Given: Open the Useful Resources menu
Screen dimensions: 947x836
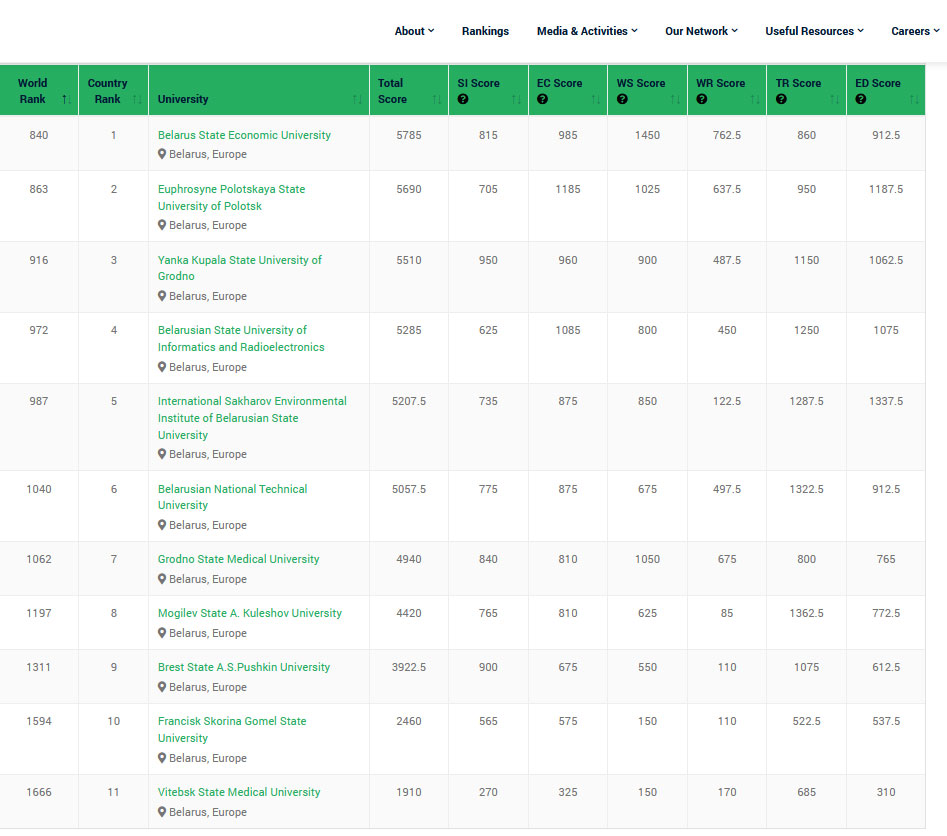Looking at the screenshot, I should point(814,31).
